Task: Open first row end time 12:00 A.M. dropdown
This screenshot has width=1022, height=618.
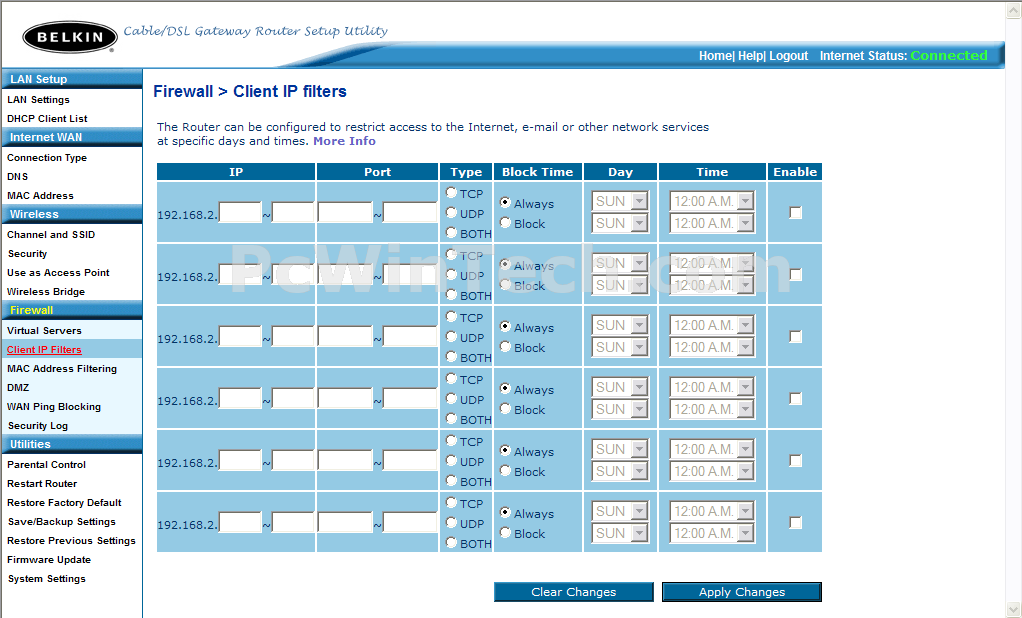Action: pos(712,224)
